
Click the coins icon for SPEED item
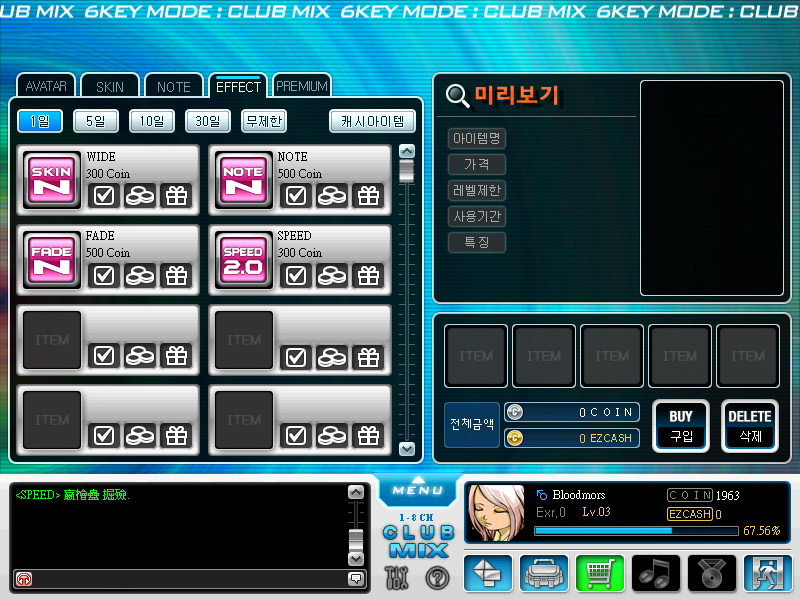point(332,275)
